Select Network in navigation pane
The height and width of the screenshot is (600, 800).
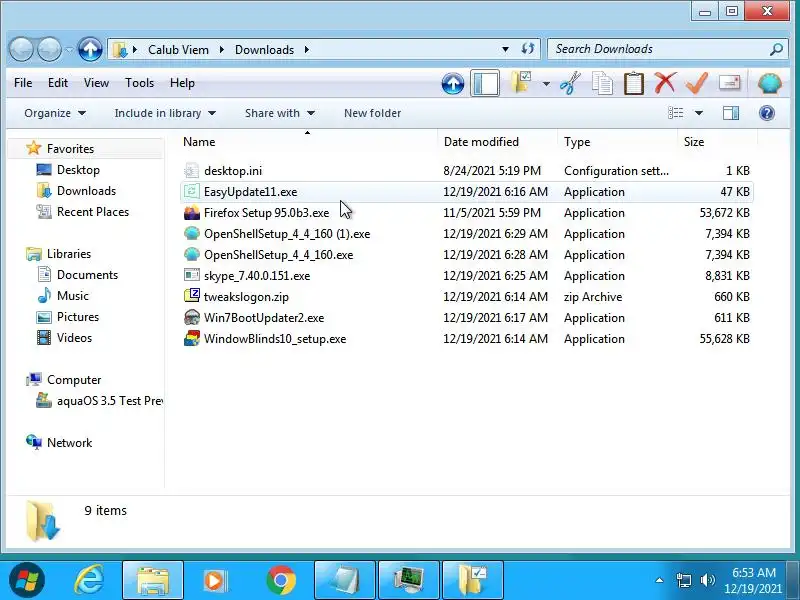point(69,443)
